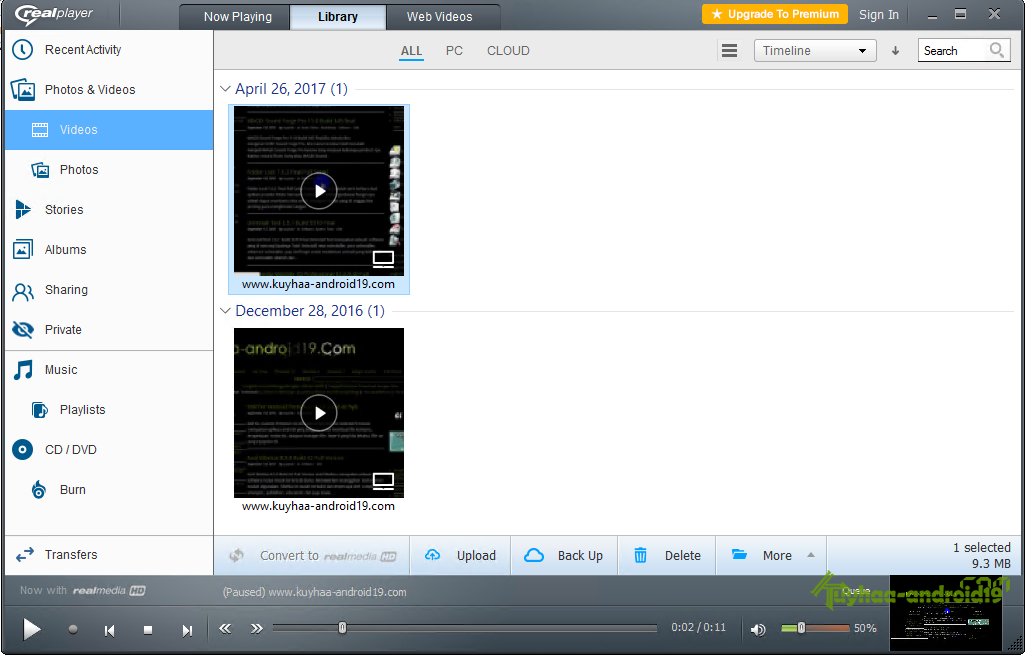The width and height of the screenshot is (1025, 655).
Task: Skip to next track
Action: [x=187, y=631]
